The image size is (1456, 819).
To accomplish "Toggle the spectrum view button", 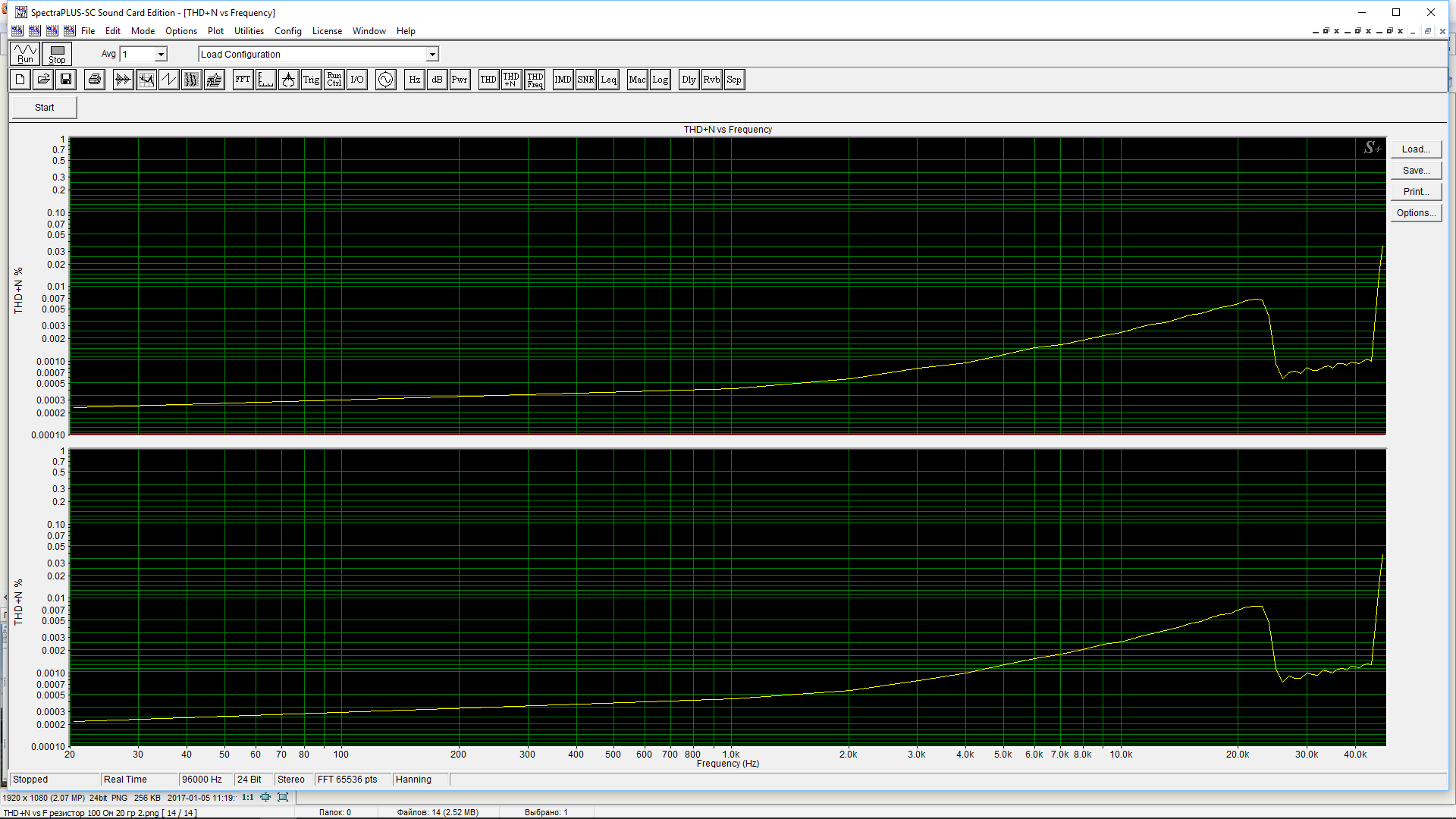I will 146,80.
